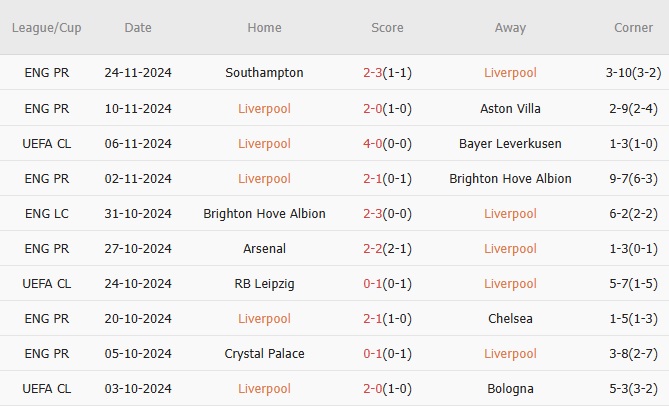This screenshot has width=669, height=417.
Task: Sort by the Date column header
Action: point(138,28)
